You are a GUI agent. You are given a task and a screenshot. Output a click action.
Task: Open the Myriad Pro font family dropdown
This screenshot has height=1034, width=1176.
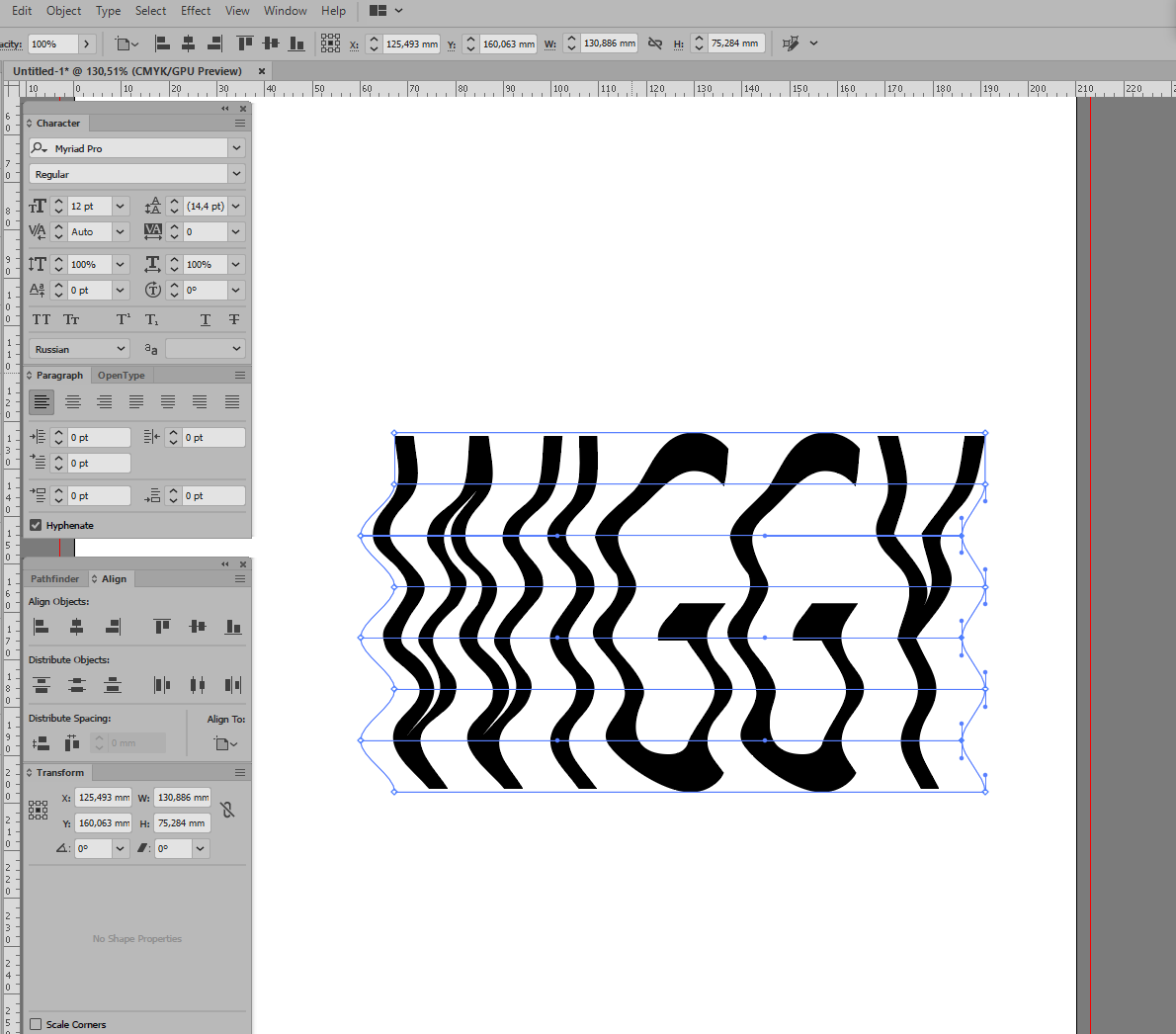(236, 148)
